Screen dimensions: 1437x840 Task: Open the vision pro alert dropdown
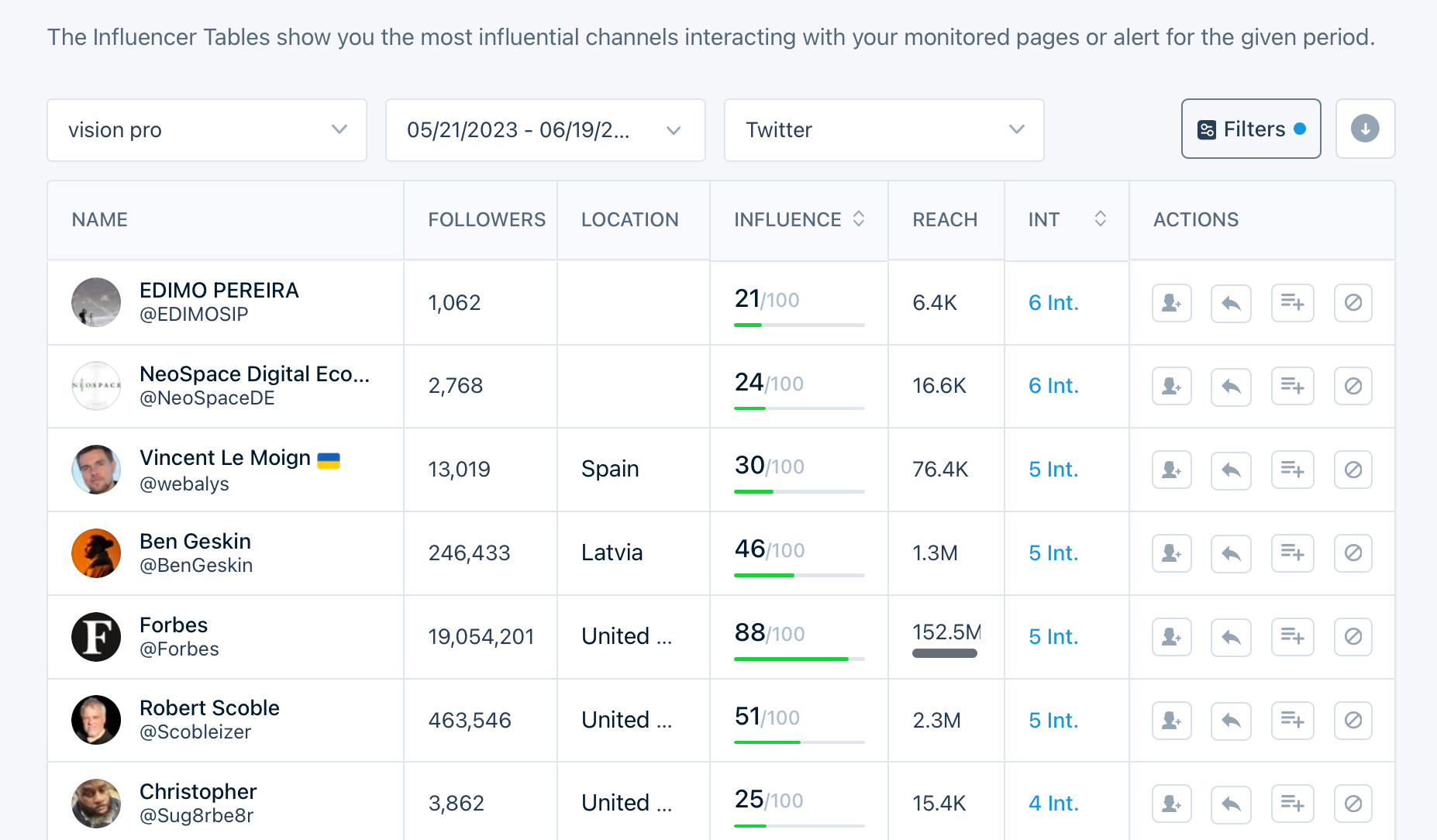tap(206, 130)
